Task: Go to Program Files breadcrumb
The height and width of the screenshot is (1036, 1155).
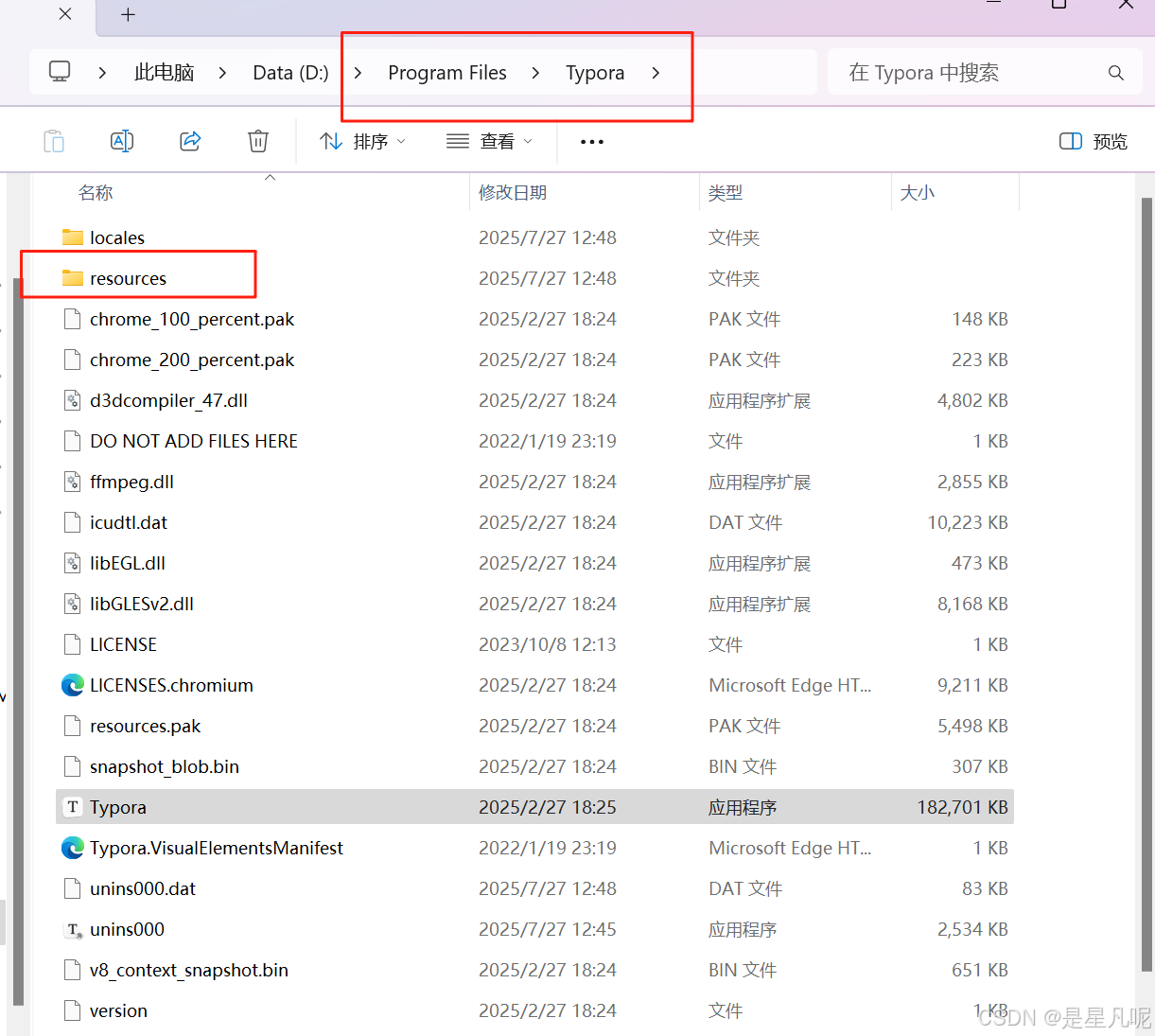Action: tap(447, 73)
